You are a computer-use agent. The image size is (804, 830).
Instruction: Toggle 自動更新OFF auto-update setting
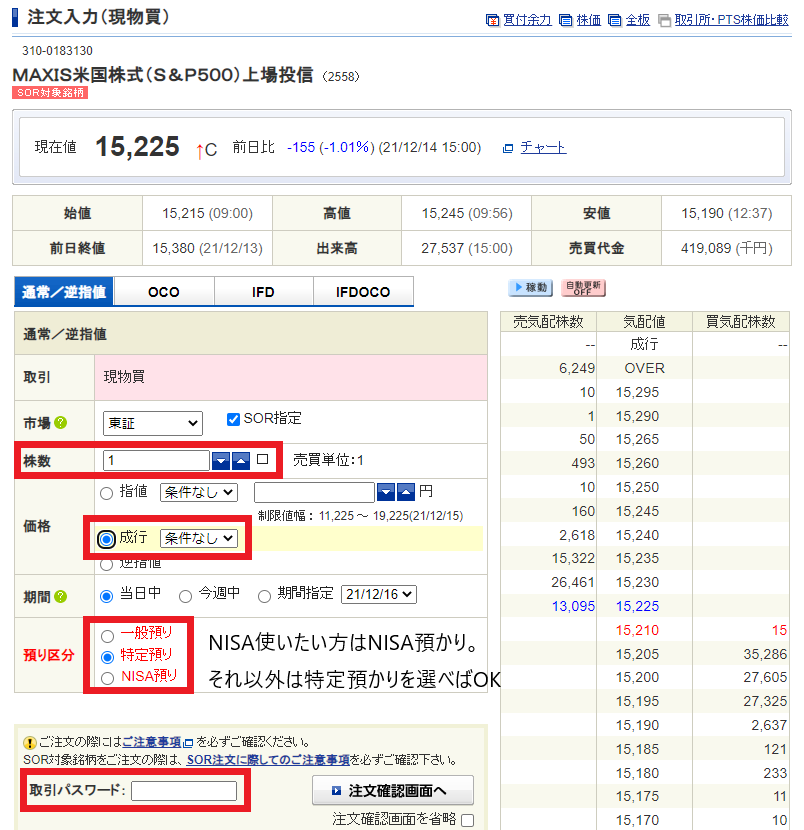[x=583, y=288]
